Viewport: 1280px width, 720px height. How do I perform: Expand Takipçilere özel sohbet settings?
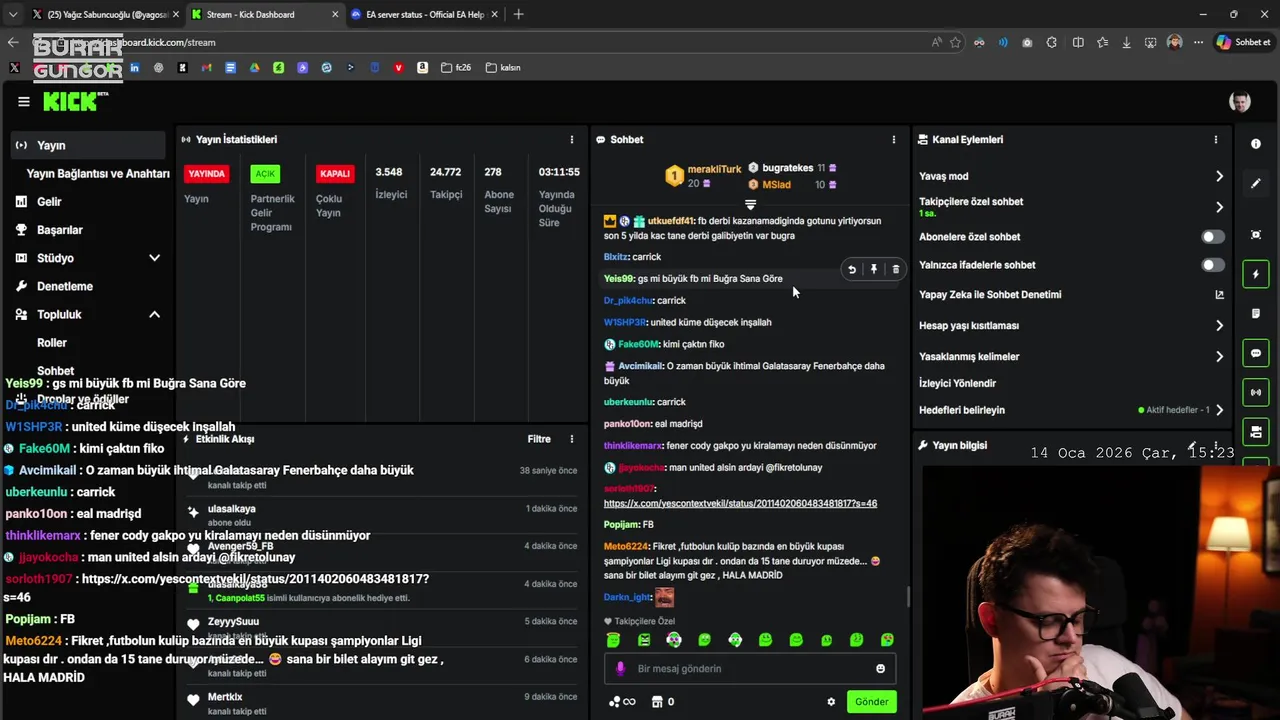click(1219, 207)
